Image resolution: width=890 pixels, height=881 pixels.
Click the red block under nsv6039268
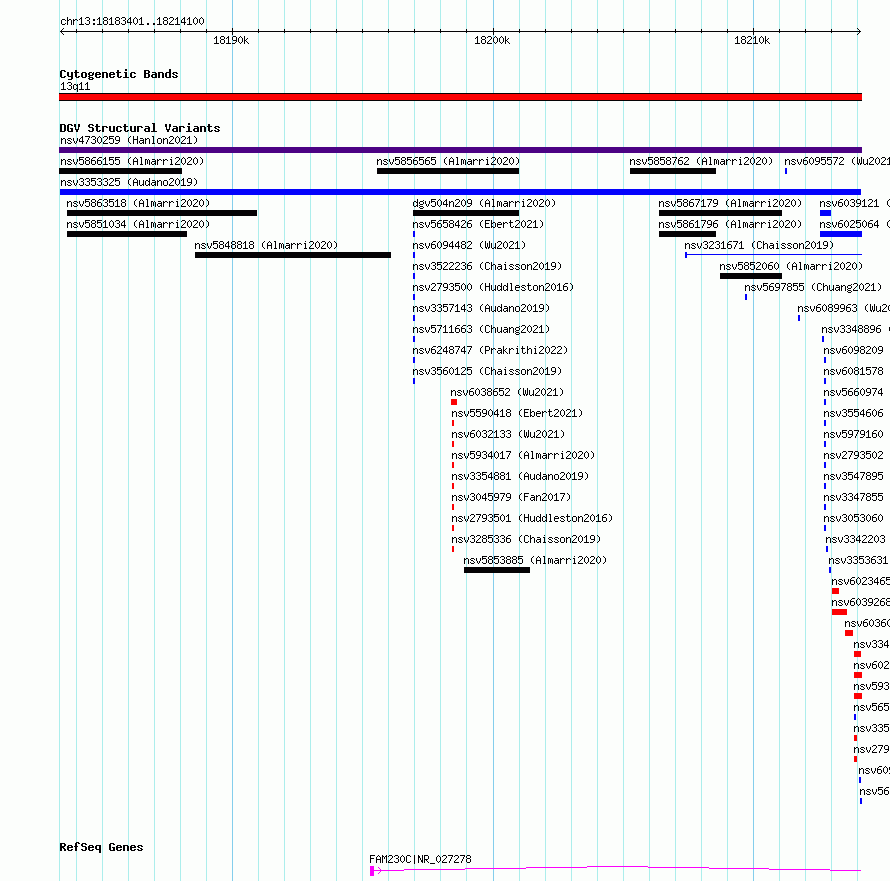click(x=839, y=612)
